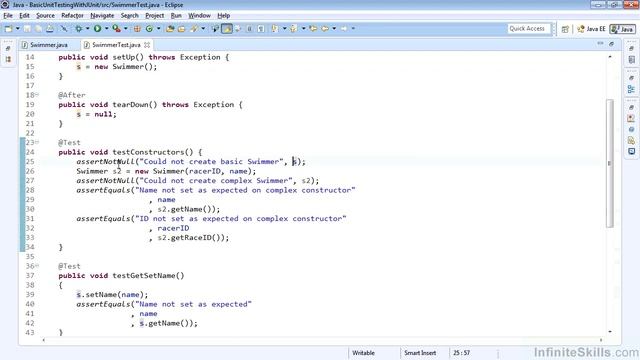
Task: Click the Open Perspective icon
Action: [565, 29]
